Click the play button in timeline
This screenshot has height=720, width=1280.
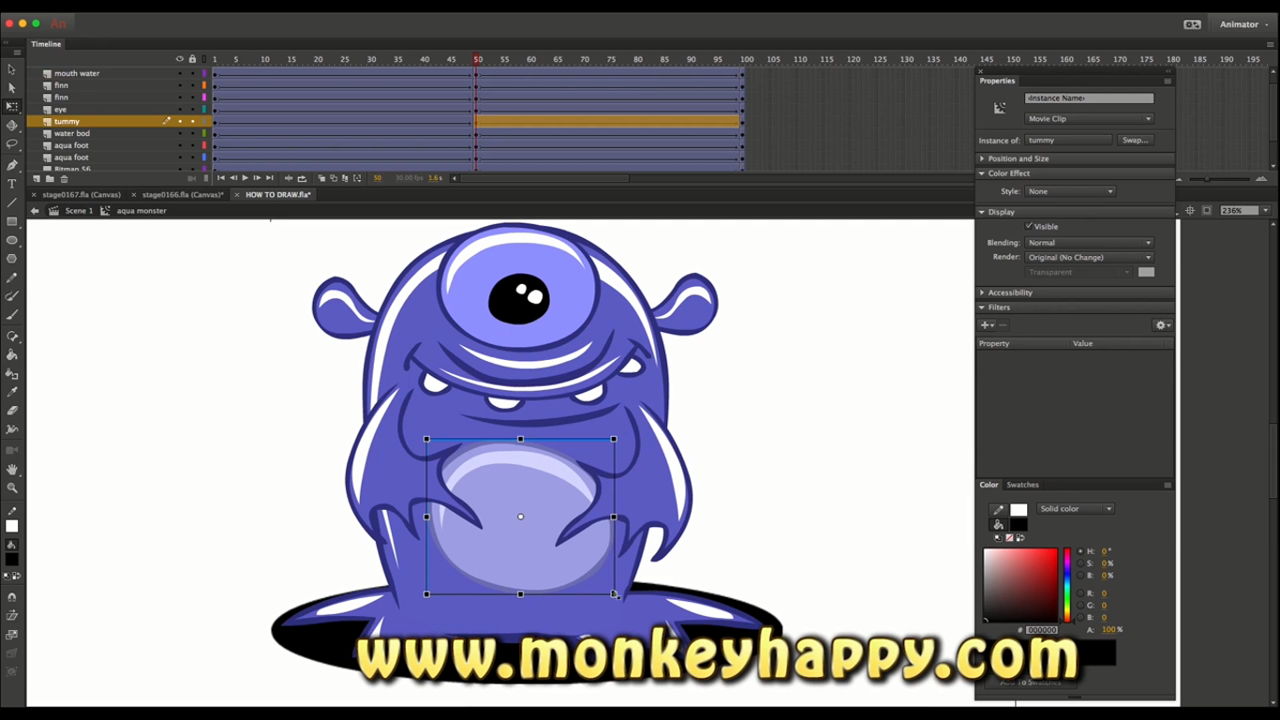tap(245, 178)
